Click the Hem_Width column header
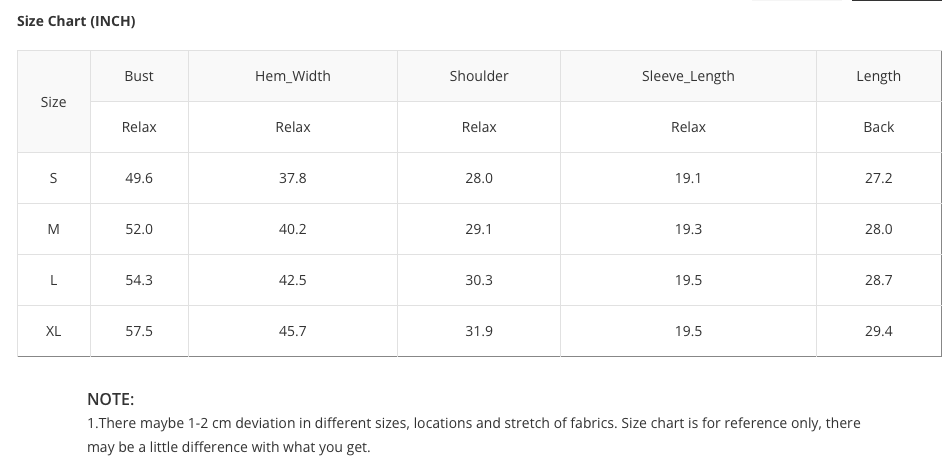The width and height of the screenshot is (951, 468). (293, 76)
